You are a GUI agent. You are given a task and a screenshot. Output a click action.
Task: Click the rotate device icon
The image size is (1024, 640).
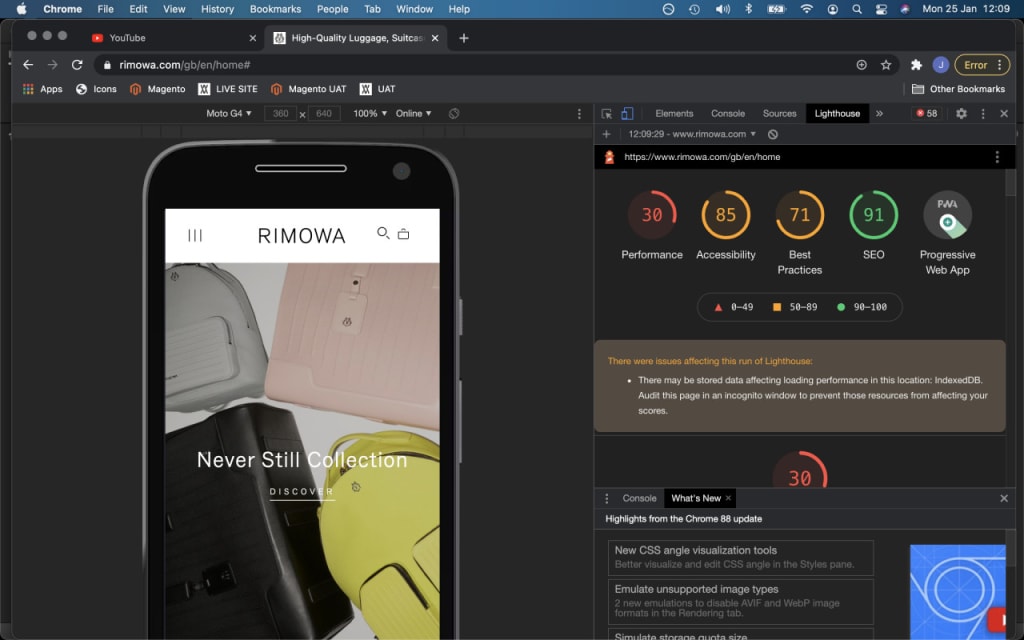pyautogui.click(x=454, y=114)
